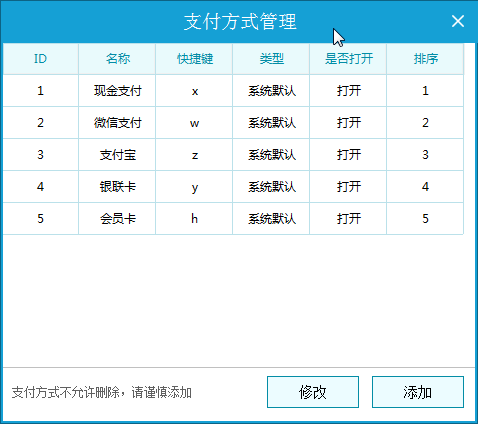Close the 支付方式管理 dialog

click(458, 21)
